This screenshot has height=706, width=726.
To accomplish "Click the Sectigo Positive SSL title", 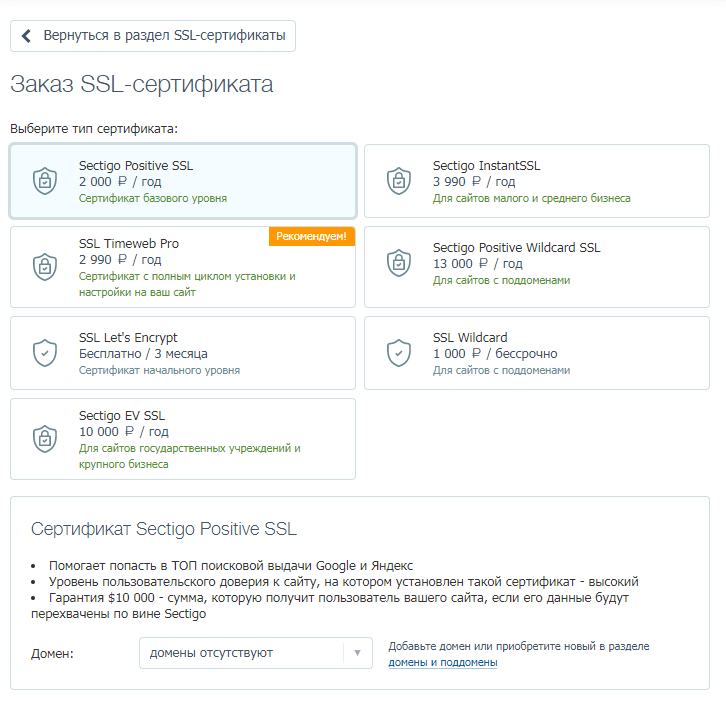I will pos(136,166).
